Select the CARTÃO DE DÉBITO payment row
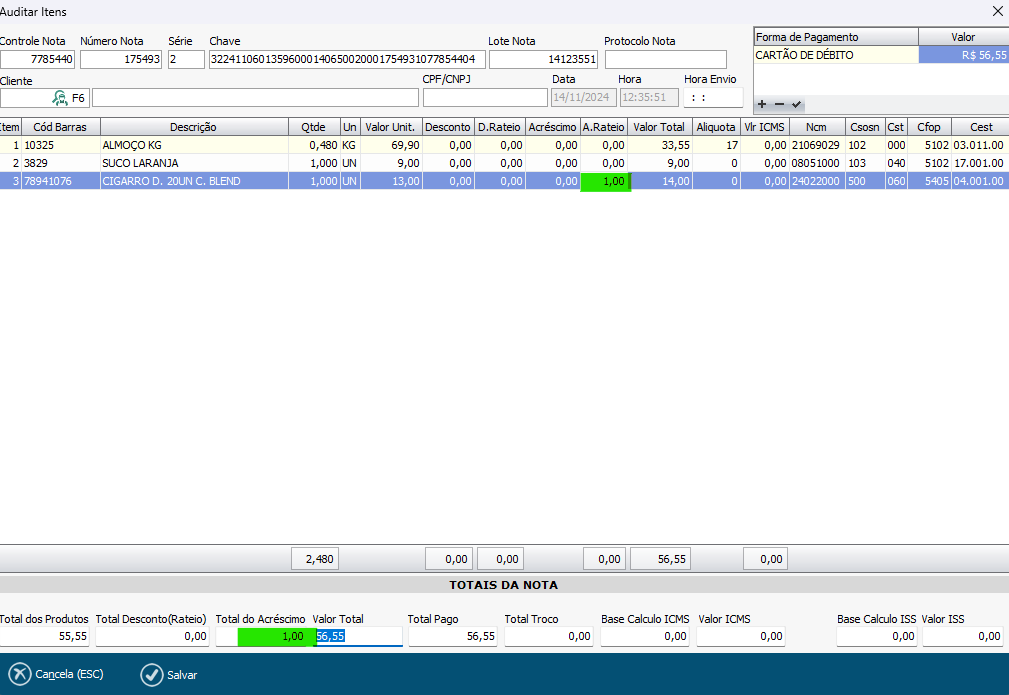The height and width of the screenshot is (695, 1009). click(x=835, y=55)
